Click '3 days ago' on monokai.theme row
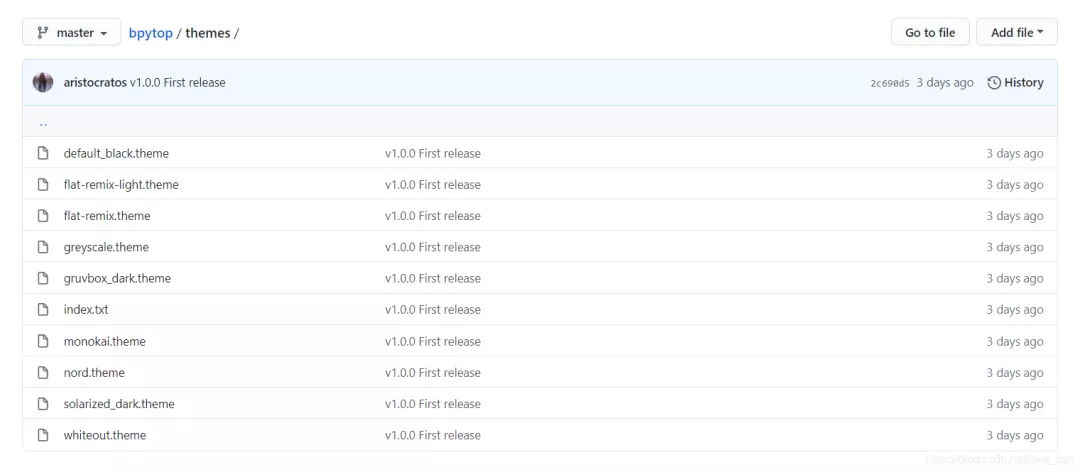The width and height of the screenshot is (1080, 472). coord(1015,342)
